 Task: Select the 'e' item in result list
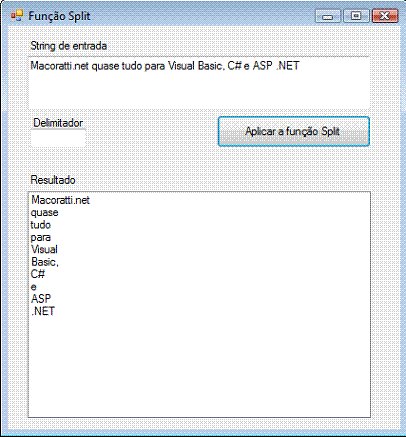click(34, 287)
